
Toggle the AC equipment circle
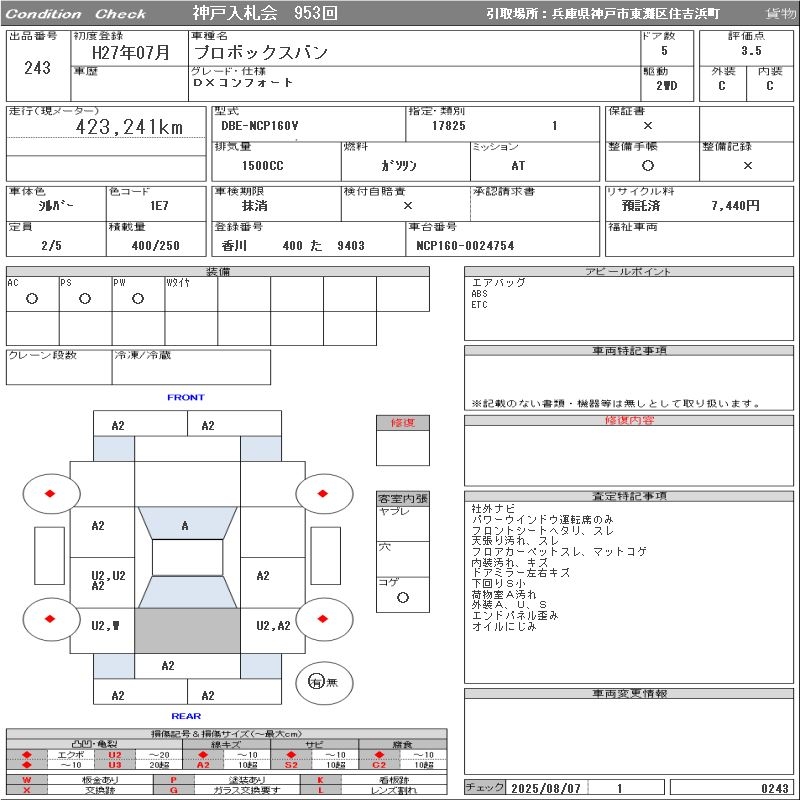[32, 298]
